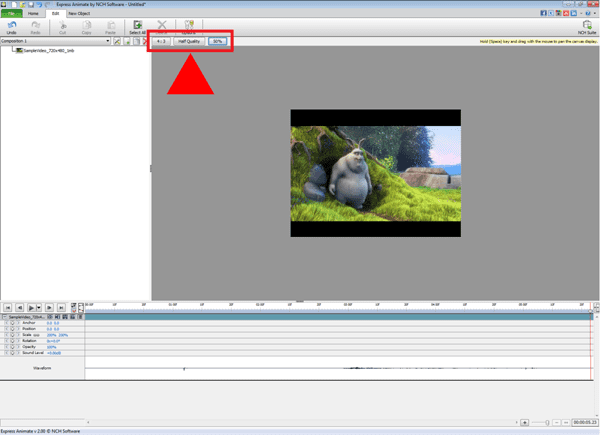Toggle the Anchor keyframe stopwatch

[12, 323]
